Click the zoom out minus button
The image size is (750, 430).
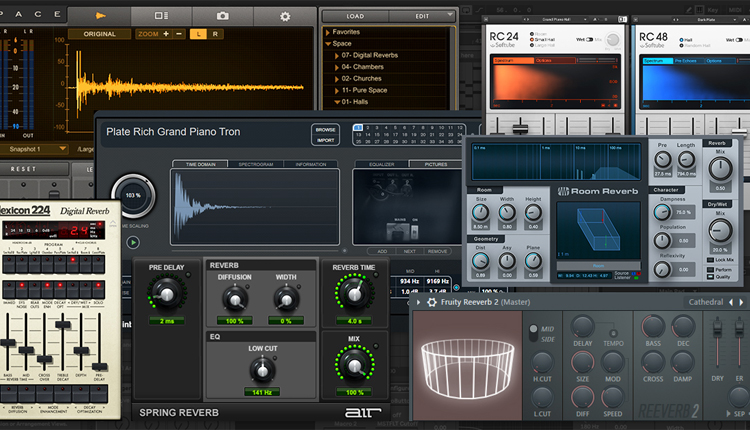click(x=179, y=34)
